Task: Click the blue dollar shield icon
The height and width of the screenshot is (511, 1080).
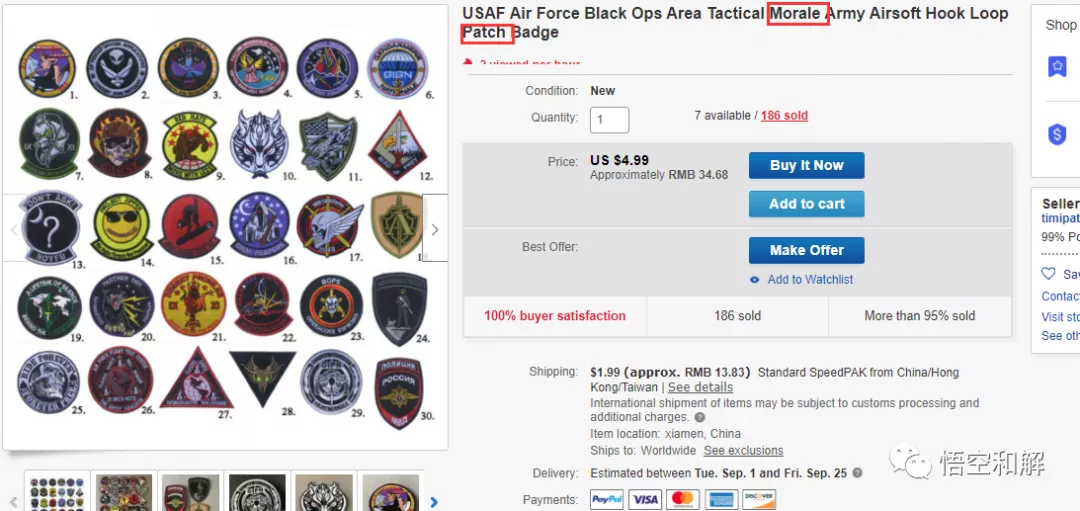Action: coord(1057,134)
